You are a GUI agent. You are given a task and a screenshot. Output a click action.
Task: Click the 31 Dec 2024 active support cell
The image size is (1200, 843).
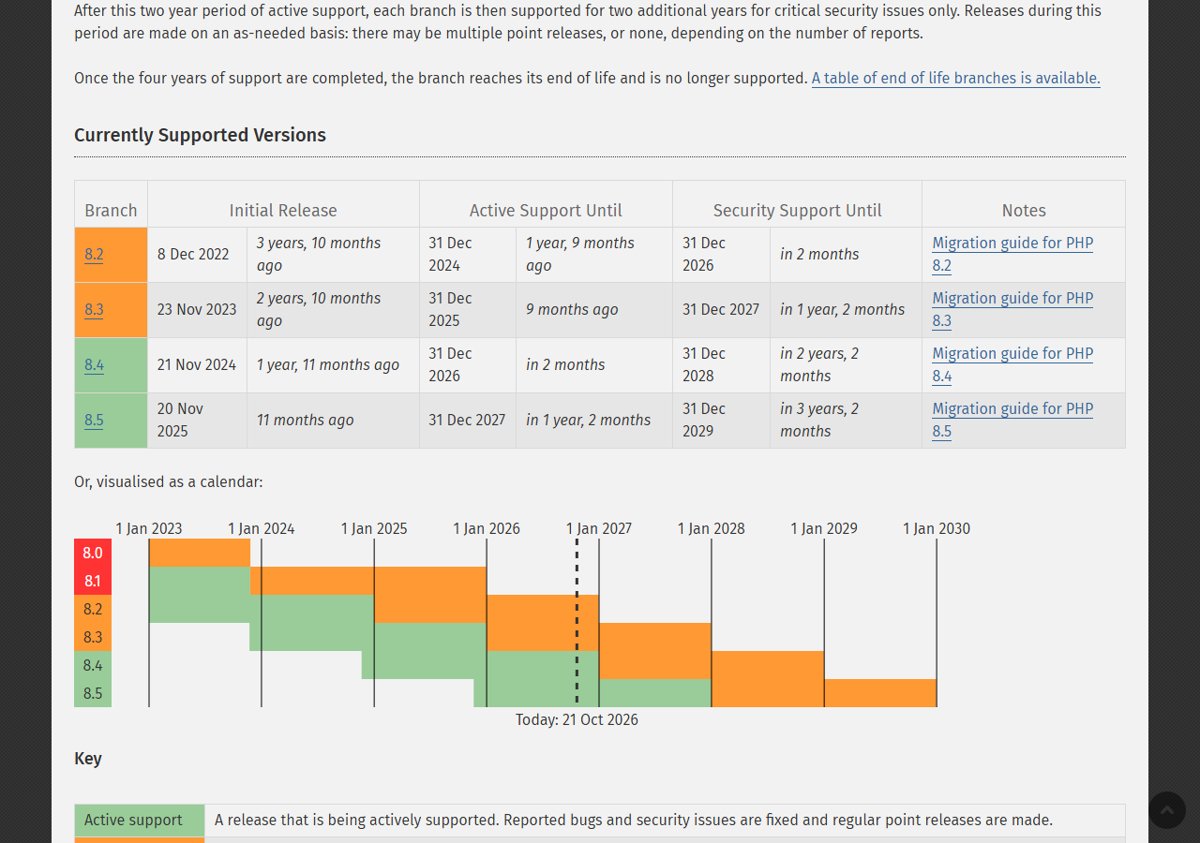[468, 254]
